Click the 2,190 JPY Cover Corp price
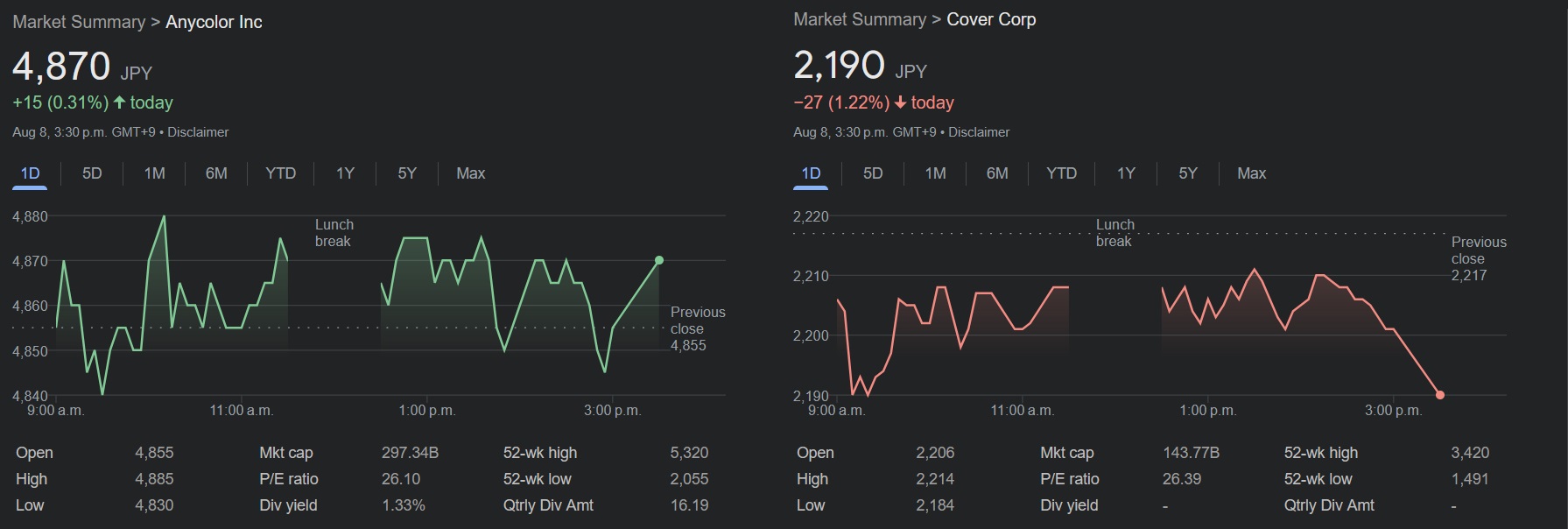Image resolution: width=1568 pixels, height=529 pixels. pyautogui.click(x=861, y=65)
